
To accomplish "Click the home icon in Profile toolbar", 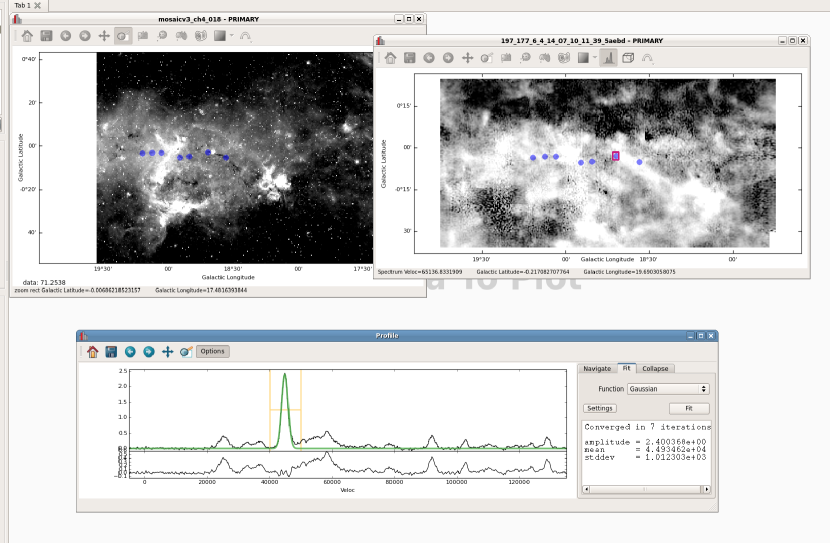I will tap(93, 352).
